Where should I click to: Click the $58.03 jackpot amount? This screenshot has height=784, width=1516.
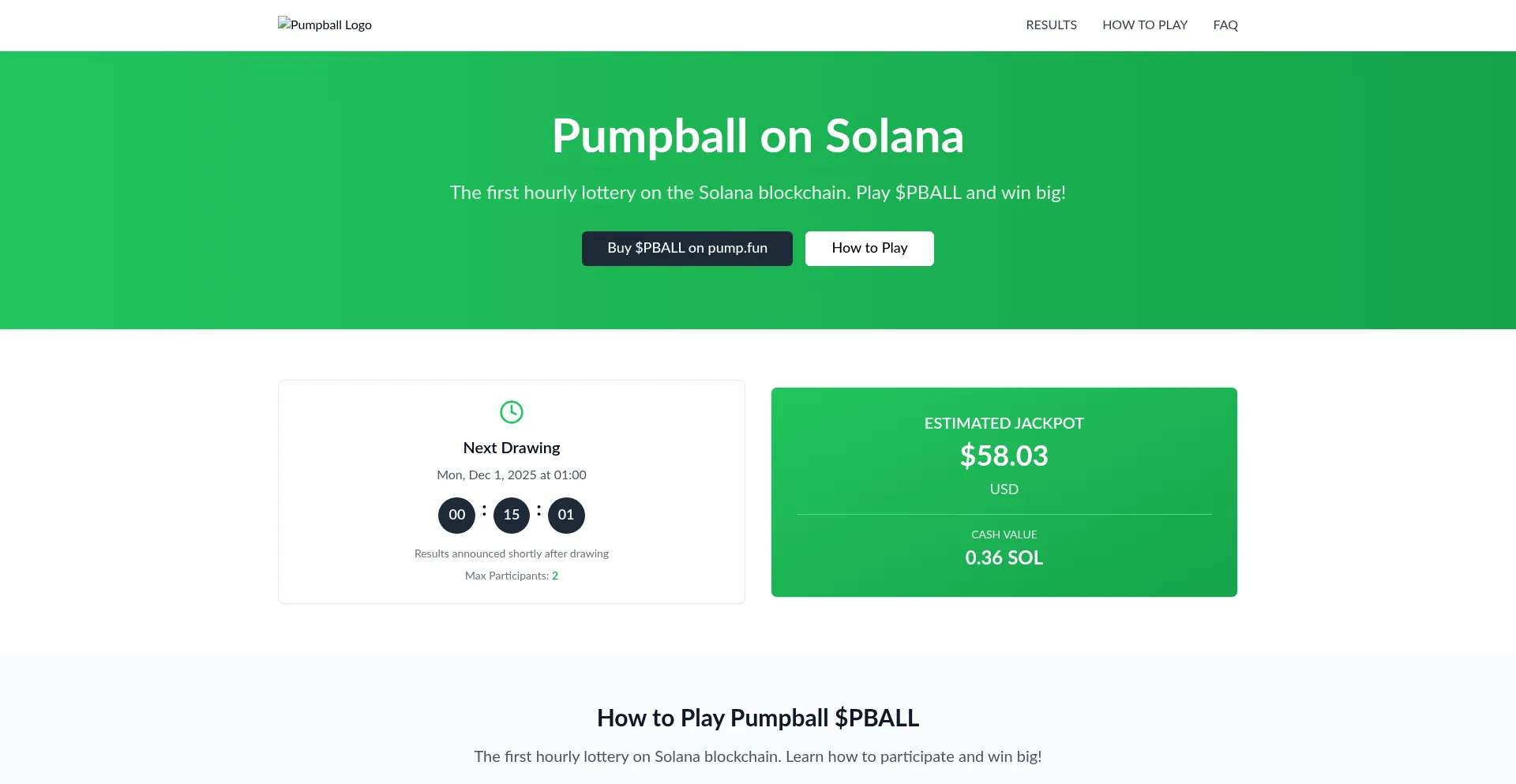pyautogui.click(x=1004, y=456)
